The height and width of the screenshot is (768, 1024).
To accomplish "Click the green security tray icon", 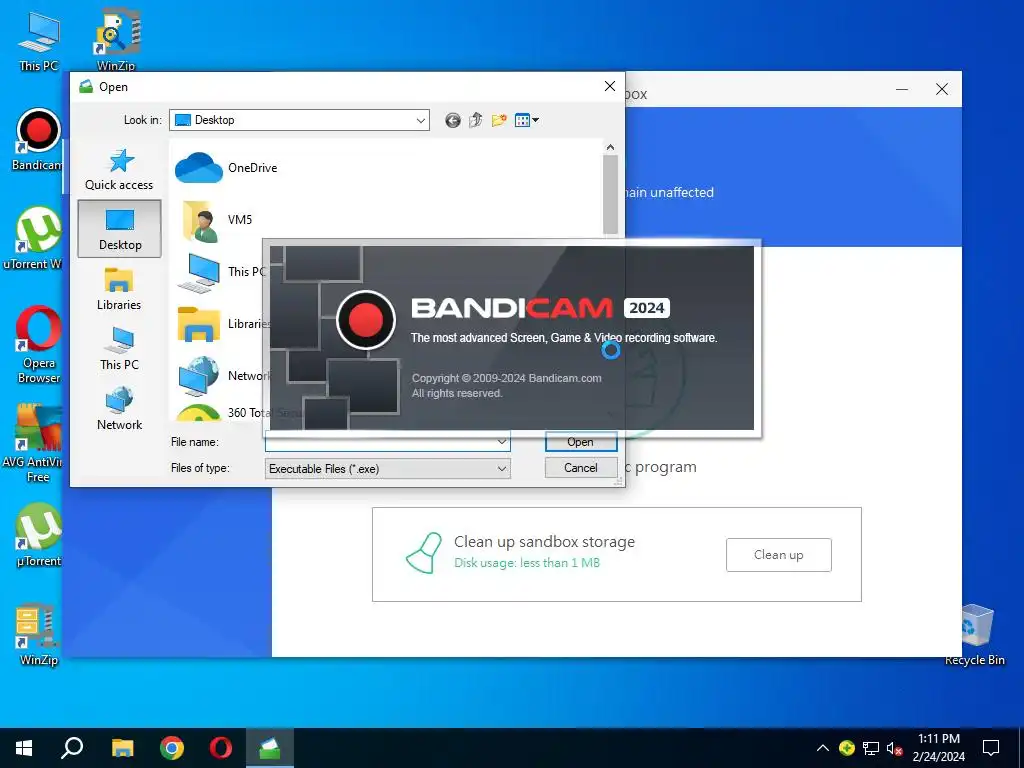I will (847, 748).
